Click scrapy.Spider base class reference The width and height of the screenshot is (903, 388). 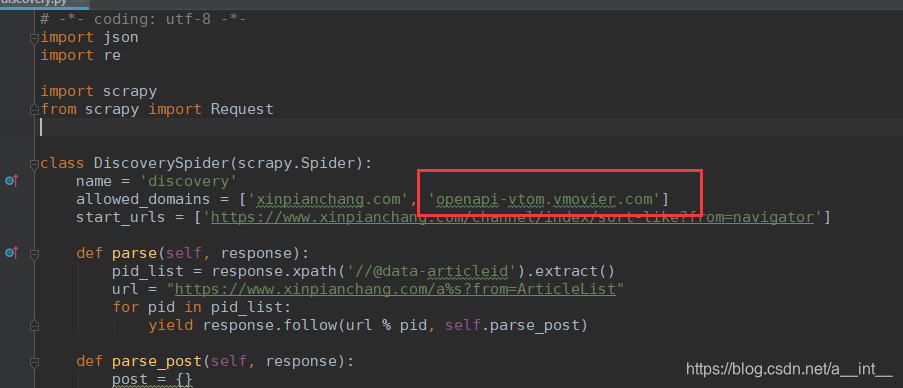click(x=296, y=163)
